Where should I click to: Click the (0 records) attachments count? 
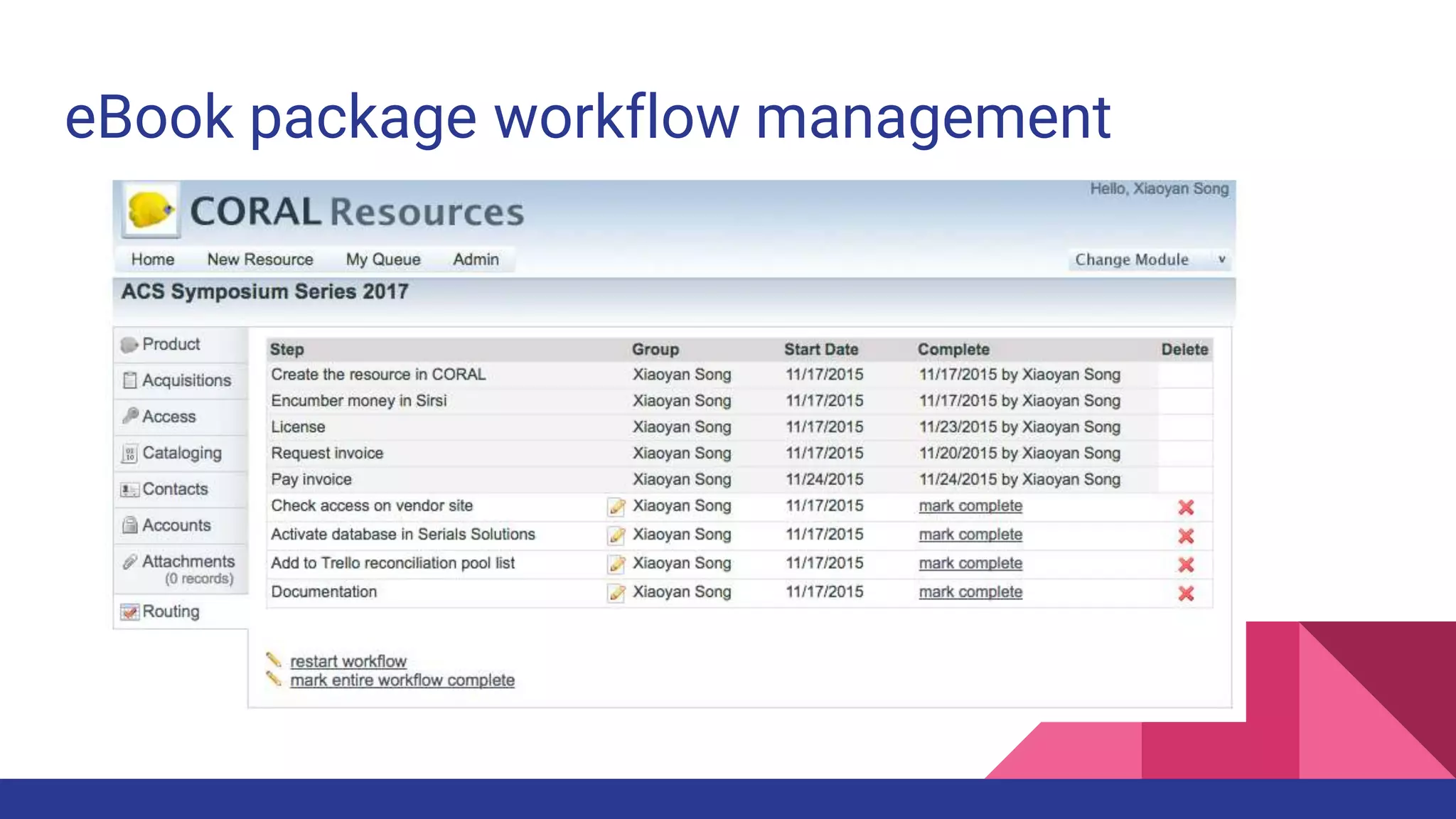coord(199,579)
